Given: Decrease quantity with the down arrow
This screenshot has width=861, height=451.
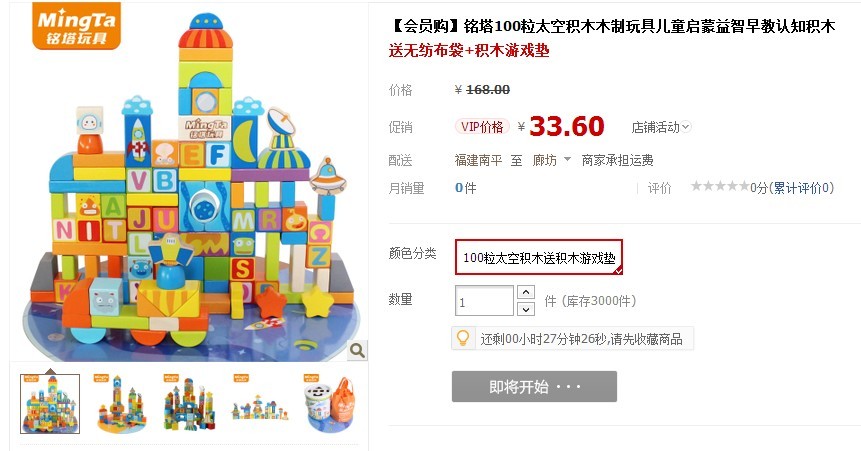Looking at the screenshot, I should 526,309.
